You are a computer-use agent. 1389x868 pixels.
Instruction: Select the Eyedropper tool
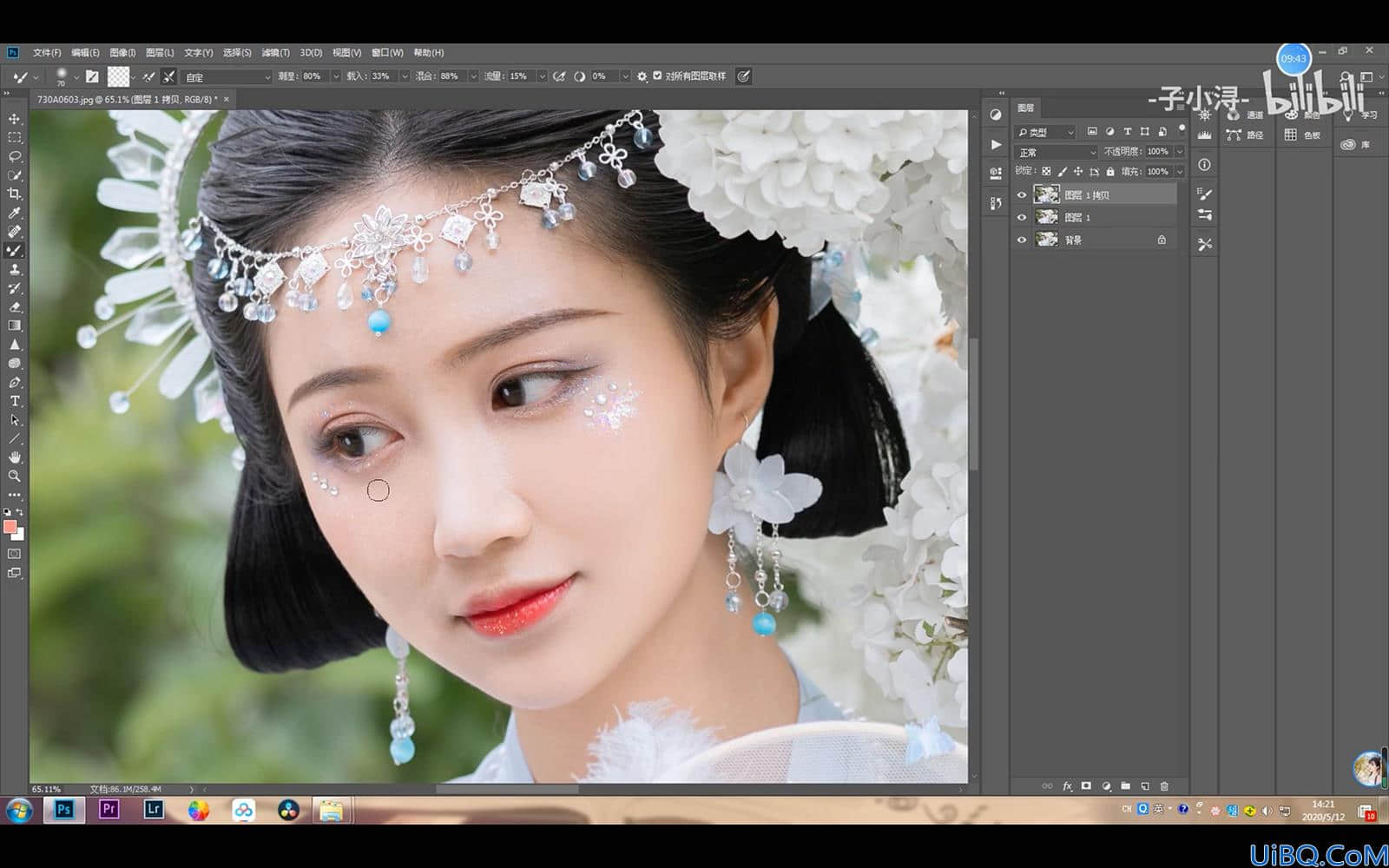[x=15, y=214]
